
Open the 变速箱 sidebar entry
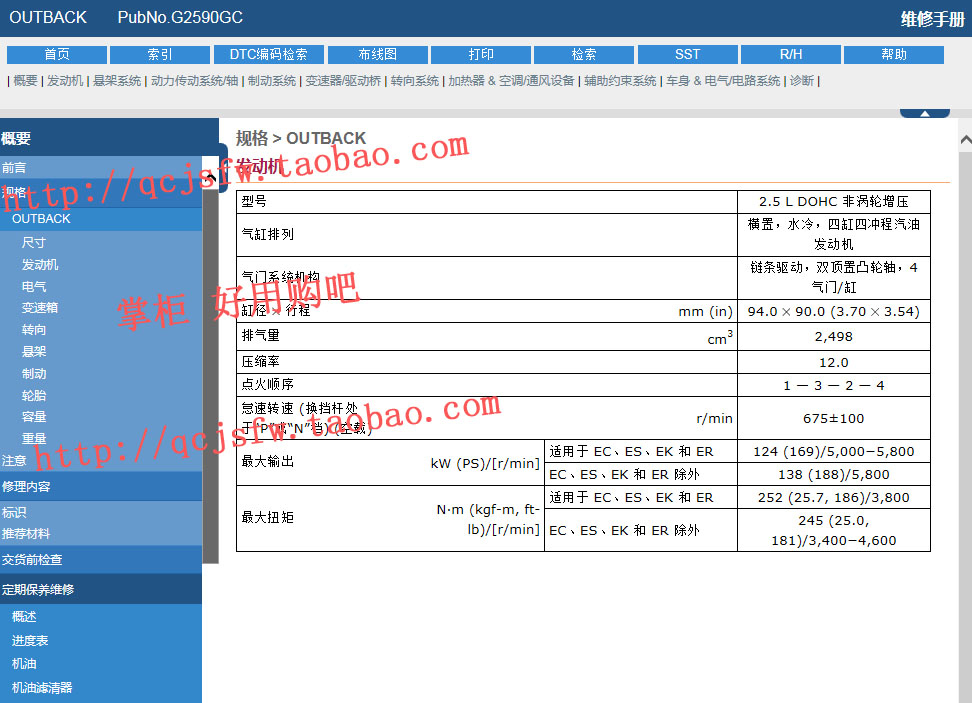pyautogui.click(x=40, y=307)
